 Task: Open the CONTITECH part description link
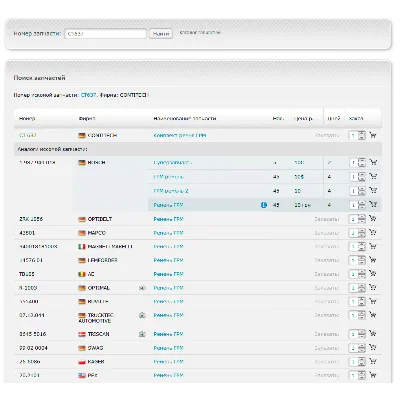coord(180,135)
